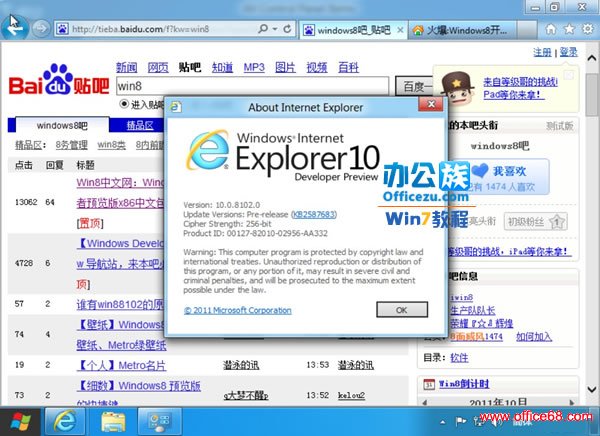
Task: Click q大梦不醒p author link
Action: 246,395
